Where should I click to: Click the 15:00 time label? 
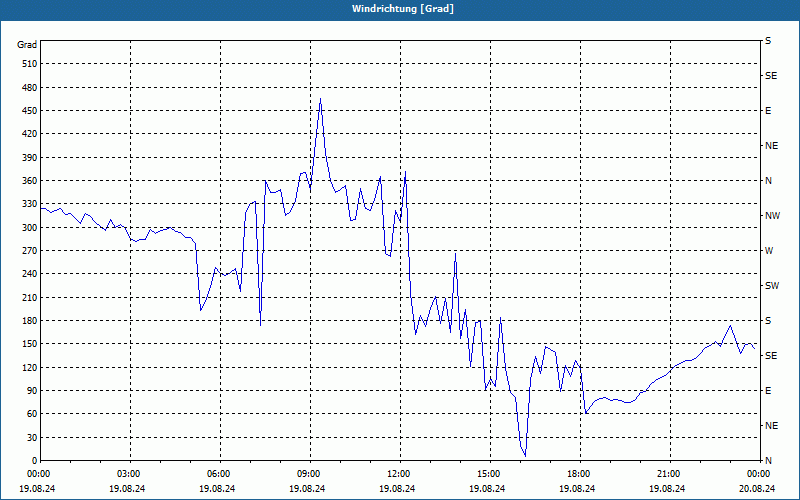click(x=488, y=473)
